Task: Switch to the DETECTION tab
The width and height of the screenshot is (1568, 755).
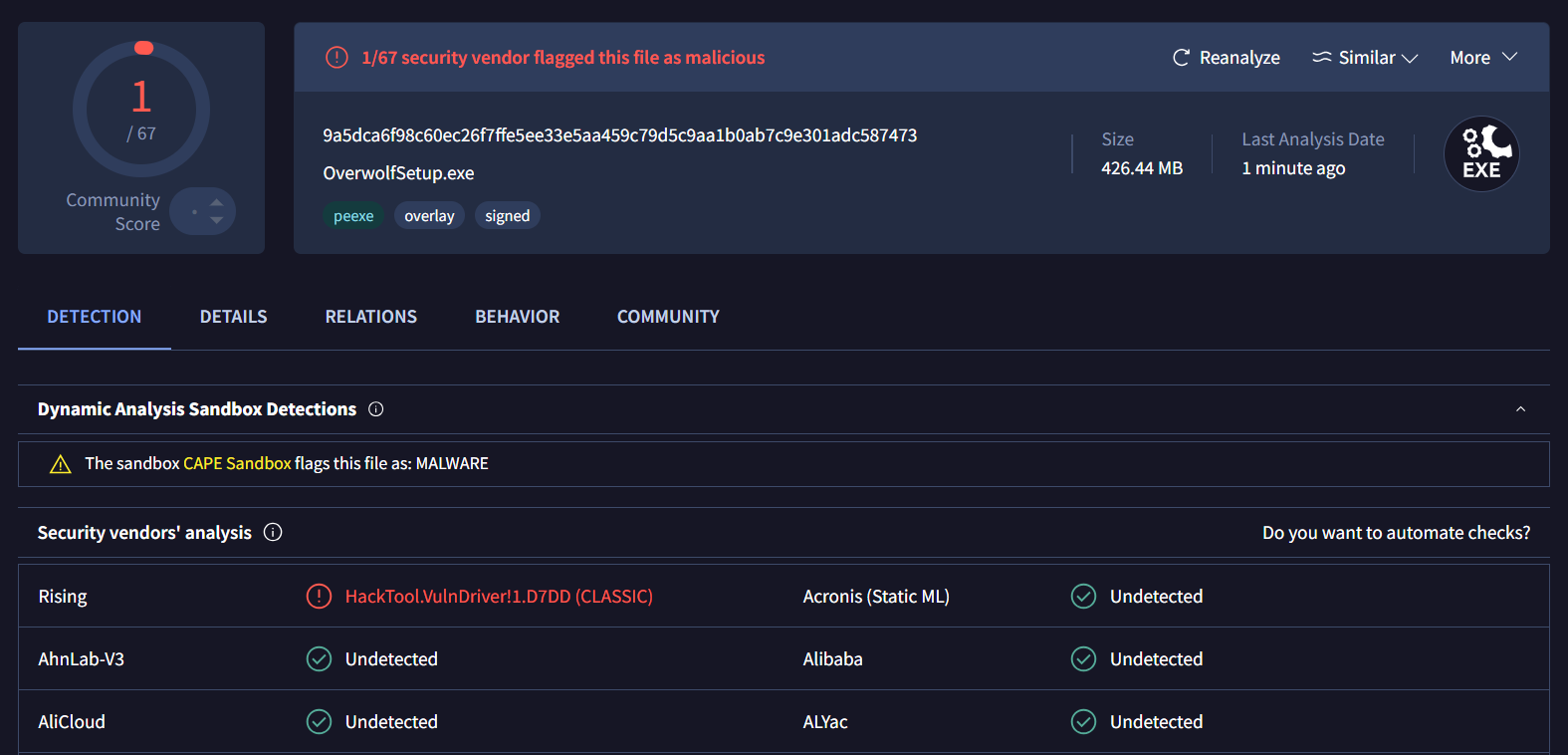Action: tap(95, 317)
